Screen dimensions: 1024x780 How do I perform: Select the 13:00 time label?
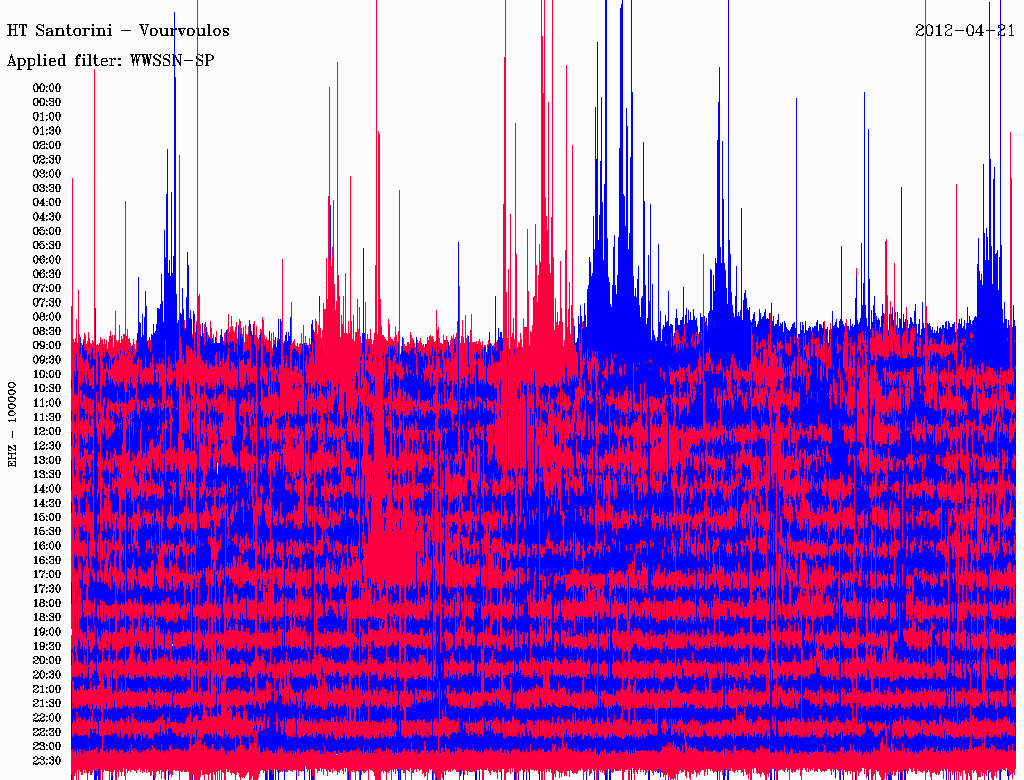(x=47, y=460)
